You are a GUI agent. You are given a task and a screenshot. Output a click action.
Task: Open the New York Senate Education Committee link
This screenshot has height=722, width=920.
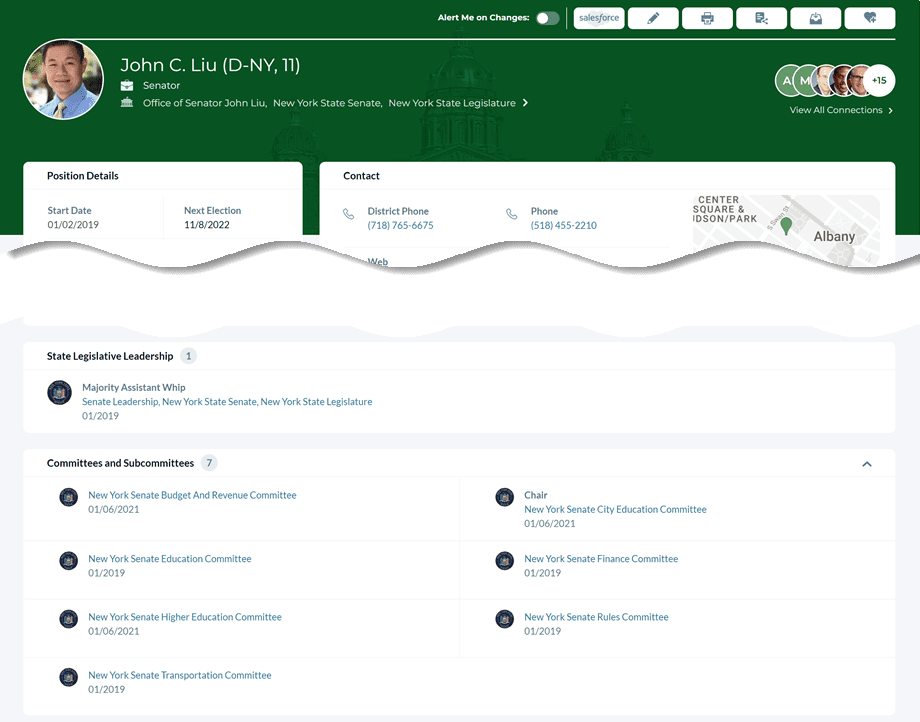170,559
